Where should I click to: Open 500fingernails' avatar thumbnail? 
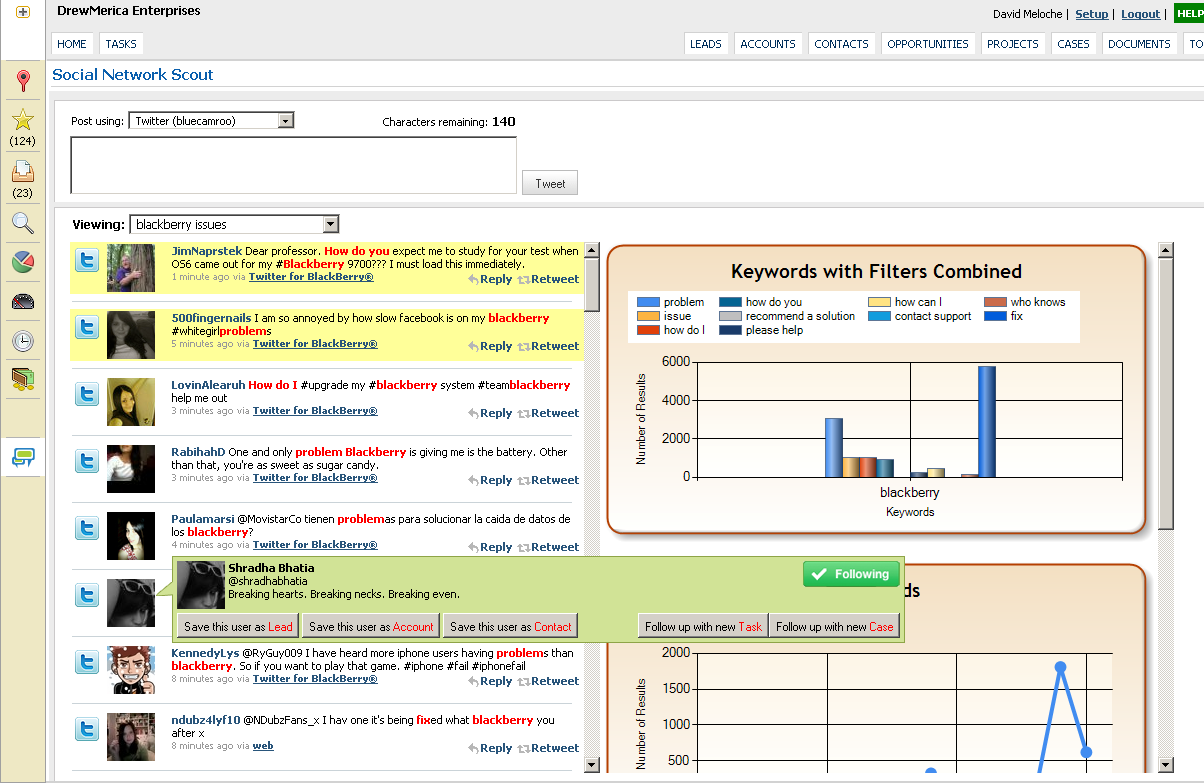(x=131, y=335)
